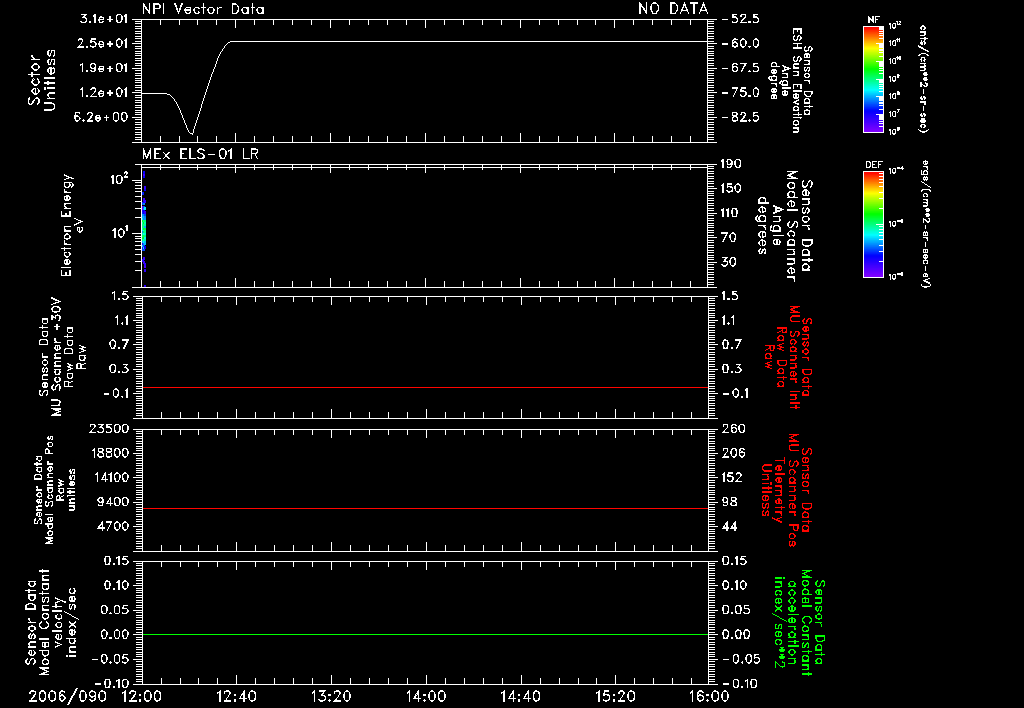Click the 150 Scanner Angle tick label

click(731, 188)
